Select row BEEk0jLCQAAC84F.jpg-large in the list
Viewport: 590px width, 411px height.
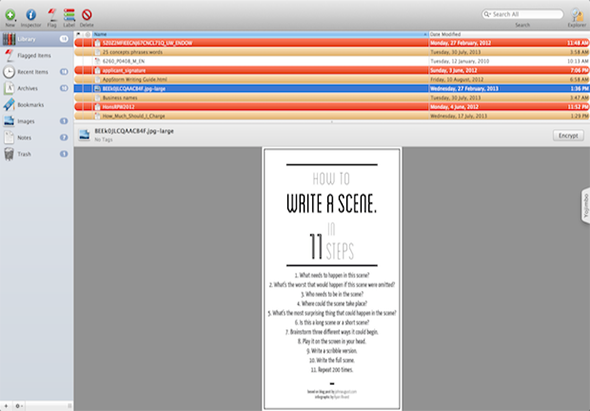pyautogui.click(x=331, y=88)
